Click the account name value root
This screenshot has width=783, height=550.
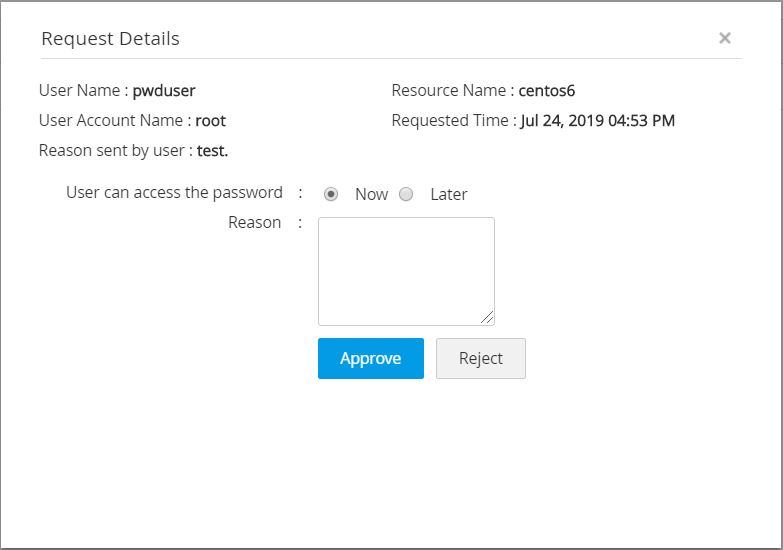point(210,121)
